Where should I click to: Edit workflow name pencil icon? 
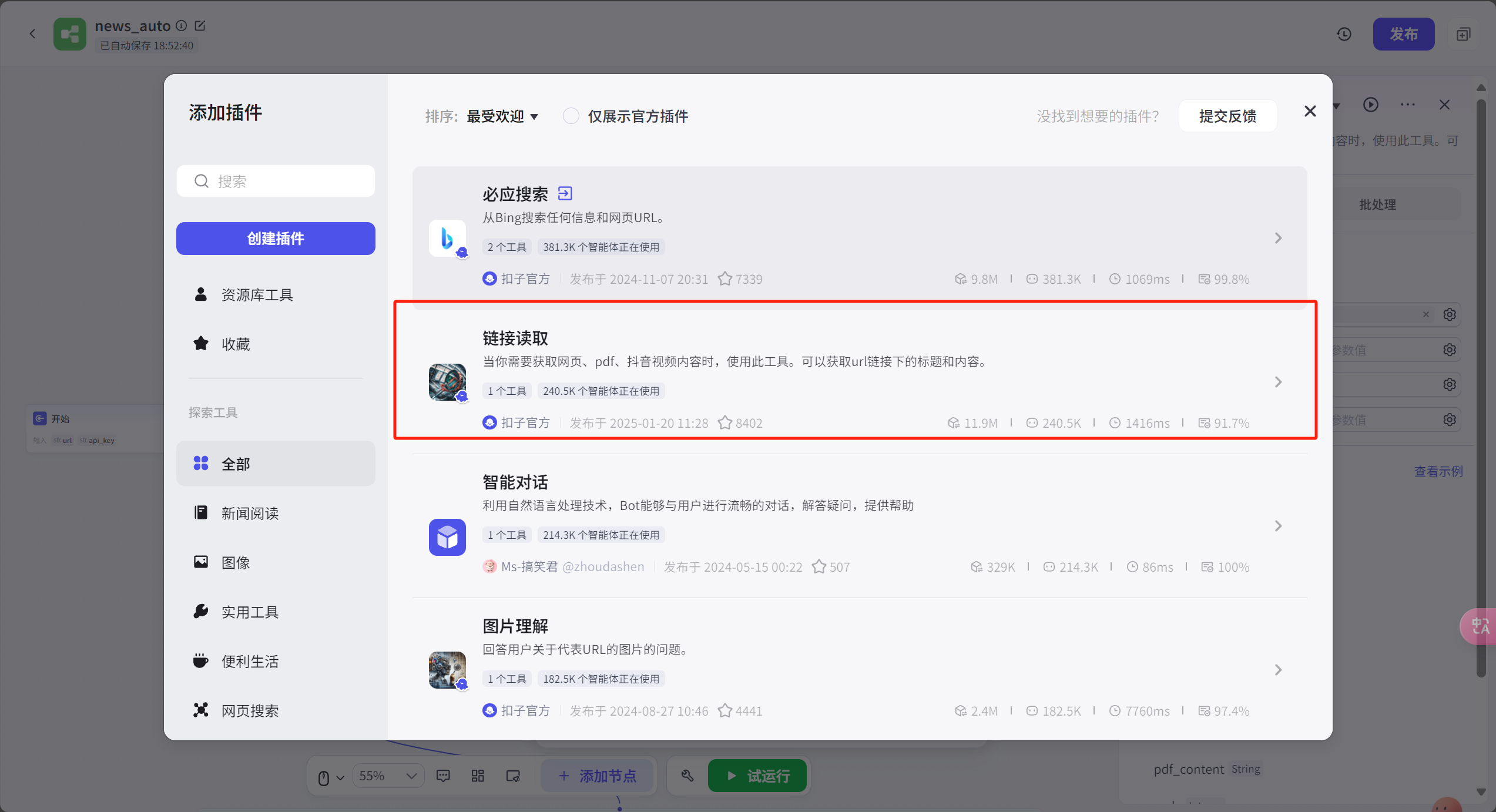(200, 26)
